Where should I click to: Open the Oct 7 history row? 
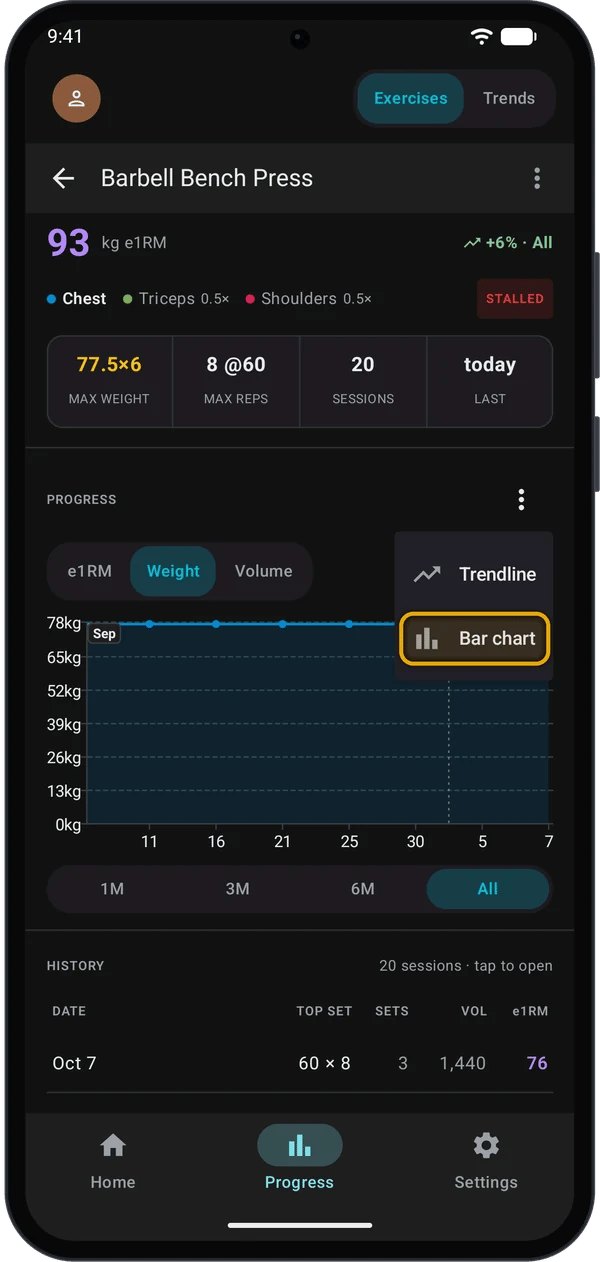tap(300, 1063)
